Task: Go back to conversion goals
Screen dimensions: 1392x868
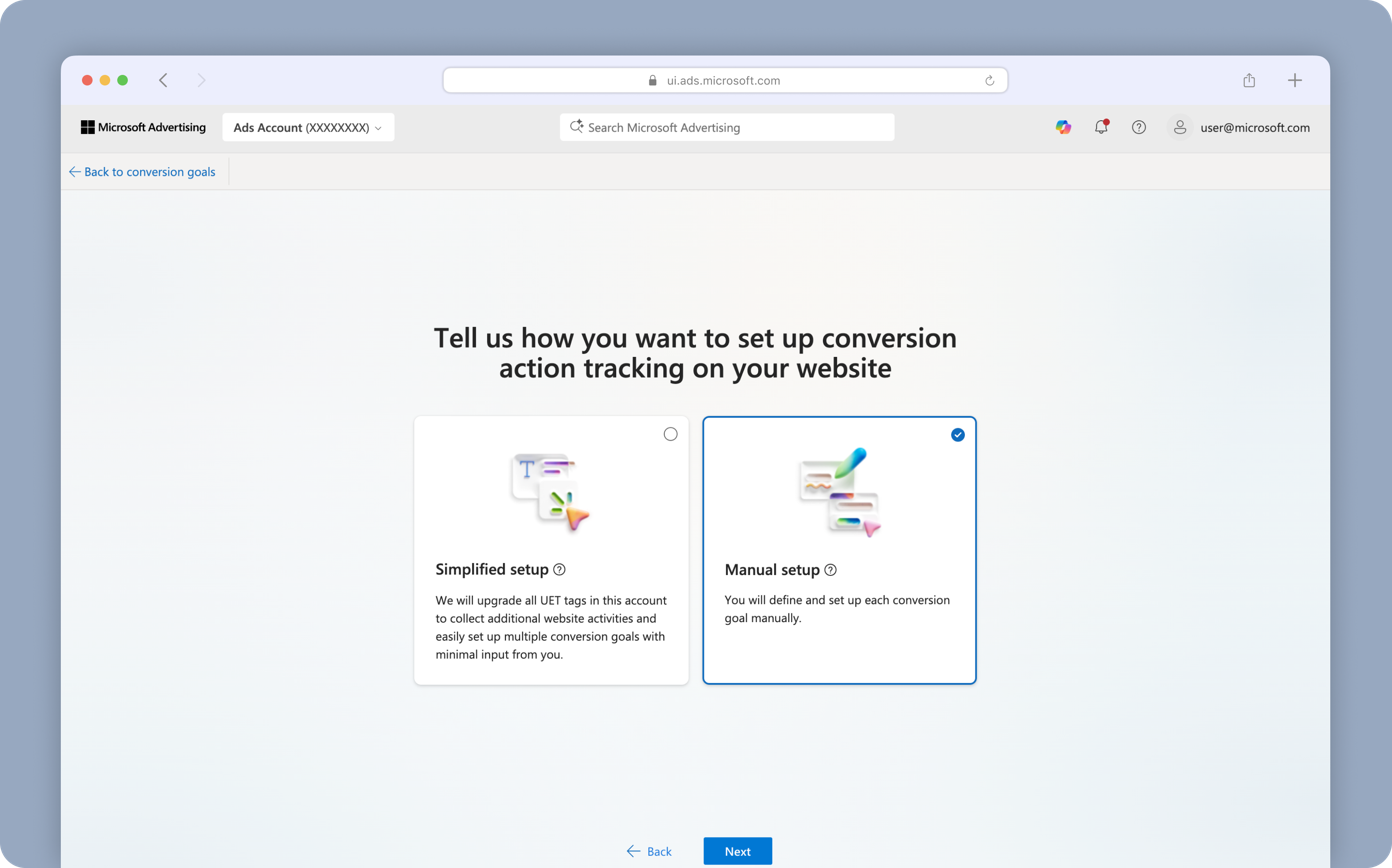Action: click(x=142, y=172)
